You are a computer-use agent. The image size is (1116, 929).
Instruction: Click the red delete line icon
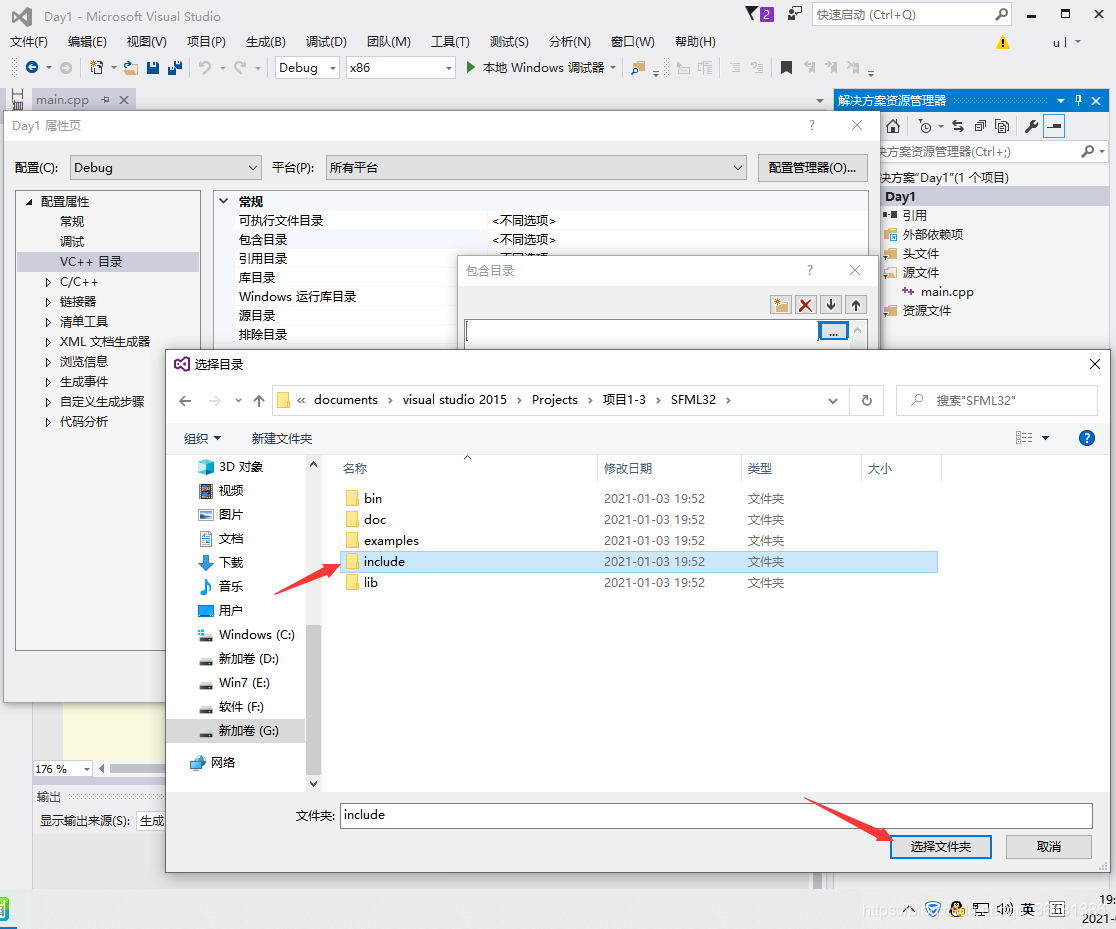pyautogui.click(x=806, y=305)
